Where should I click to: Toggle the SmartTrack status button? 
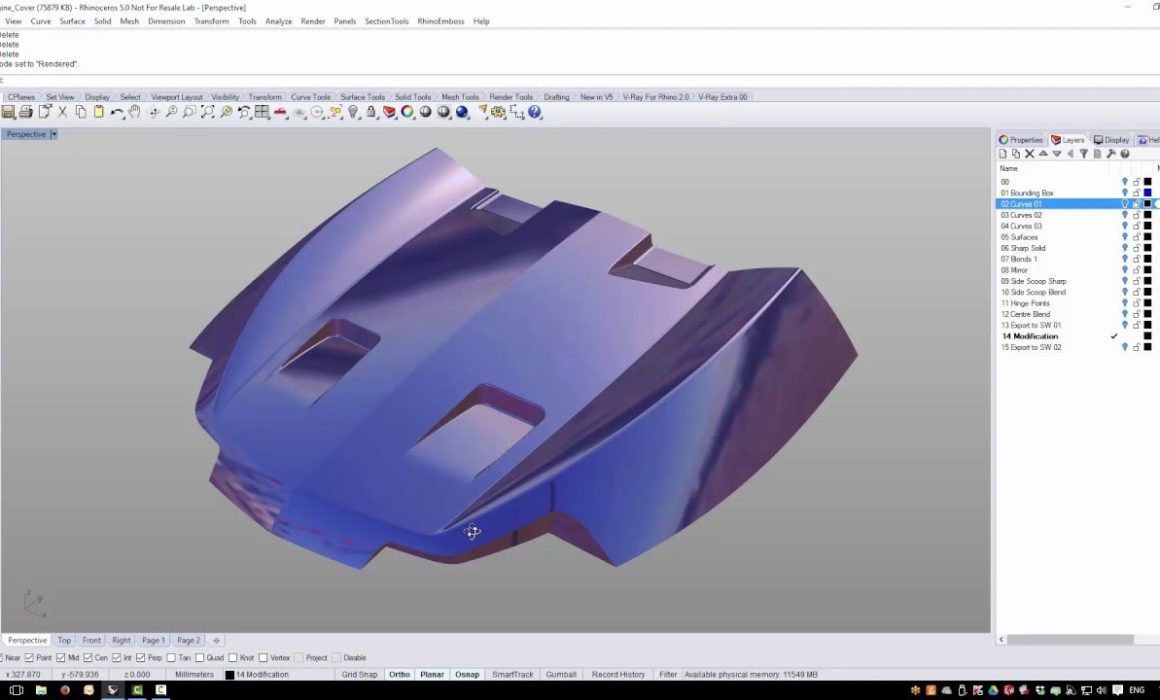(513, 674)
